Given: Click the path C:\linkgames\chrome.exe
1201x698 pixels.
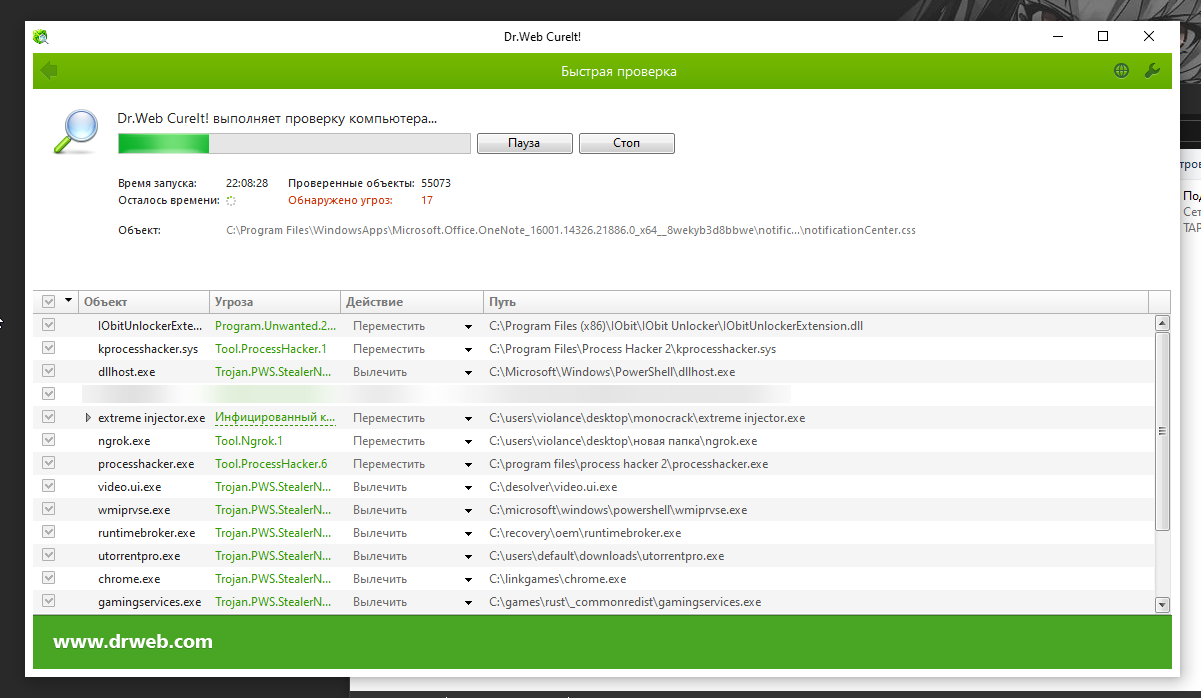Looking at the screenshot, I should (558, 579).
